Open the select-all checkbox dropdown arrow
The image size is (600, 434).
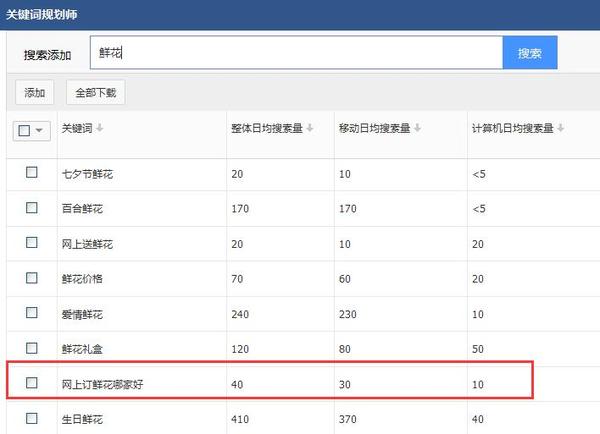[39, 131]
